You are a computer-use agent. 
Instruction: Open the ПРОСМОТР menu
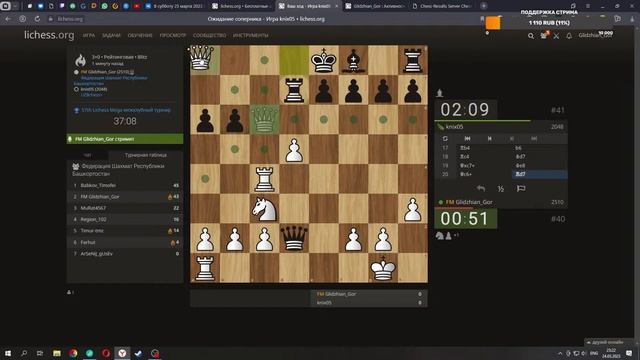coord(173,36)
